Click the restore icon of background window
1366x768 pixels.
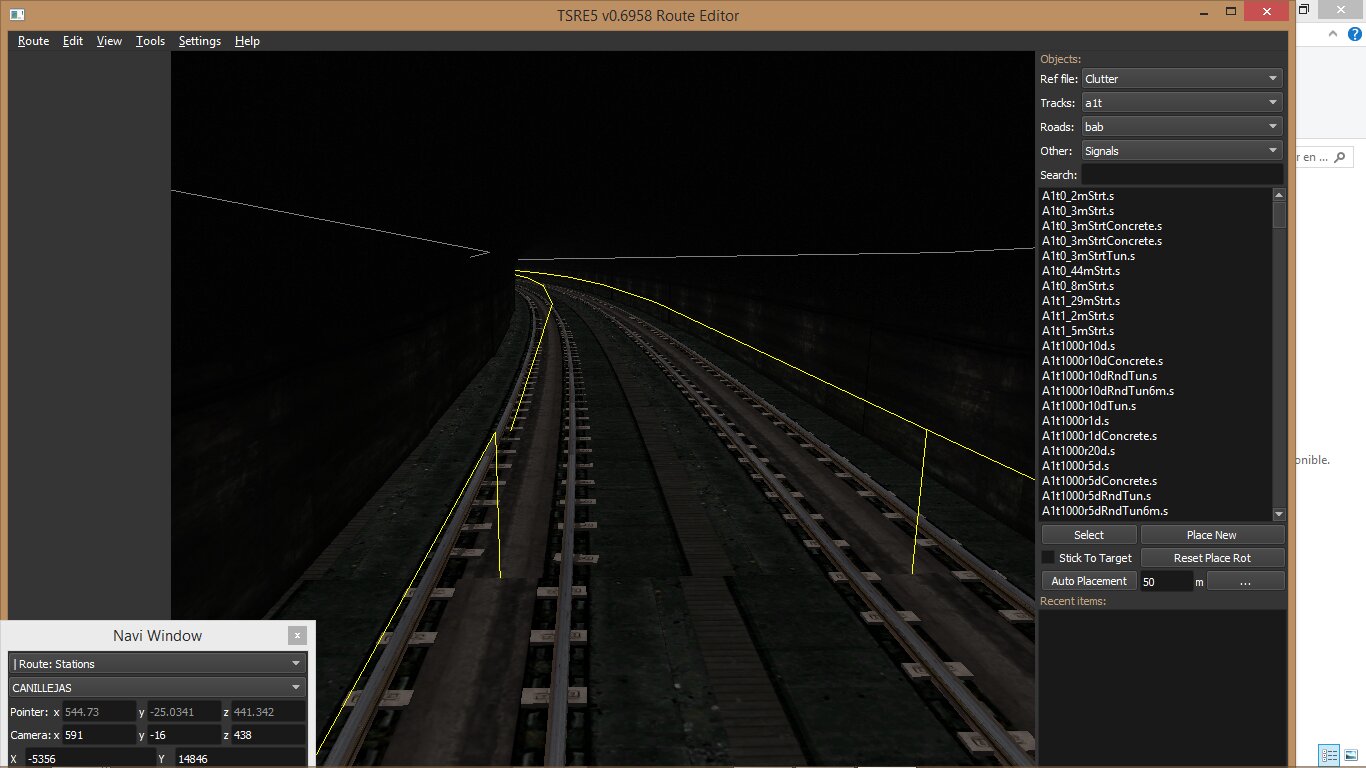[x=1304, y=10]
